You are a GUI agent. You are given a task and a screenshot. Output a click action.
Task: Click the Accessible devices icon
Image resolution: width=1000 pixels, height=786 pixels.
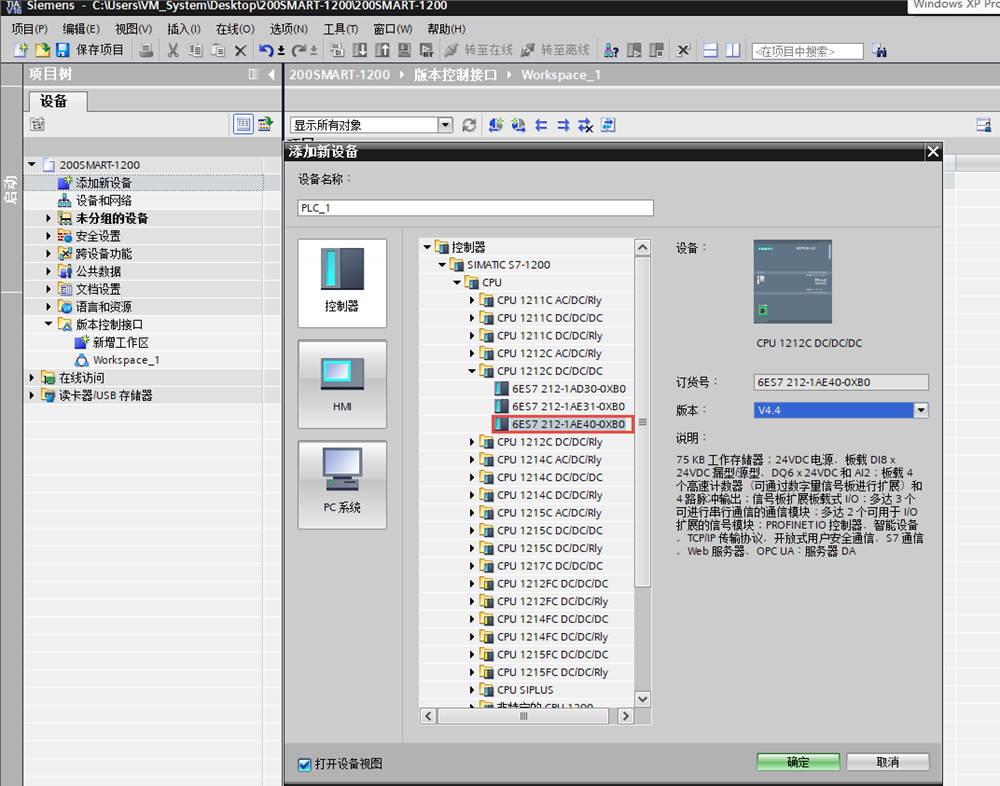point(611,50)
